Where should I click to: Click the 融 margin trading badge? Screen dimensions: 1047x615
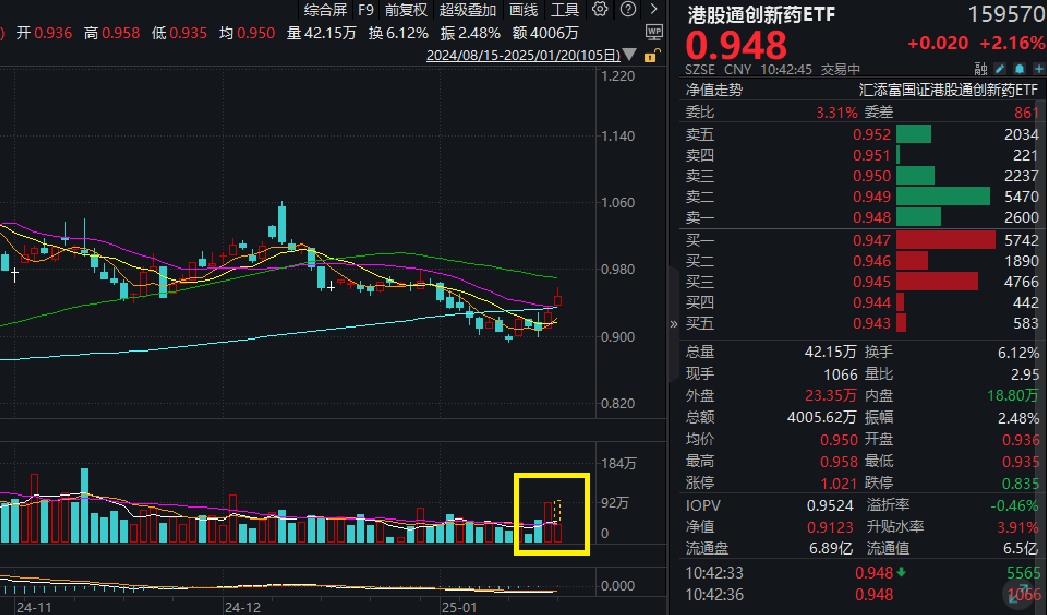pyautogui.click(x=981, y=69)
